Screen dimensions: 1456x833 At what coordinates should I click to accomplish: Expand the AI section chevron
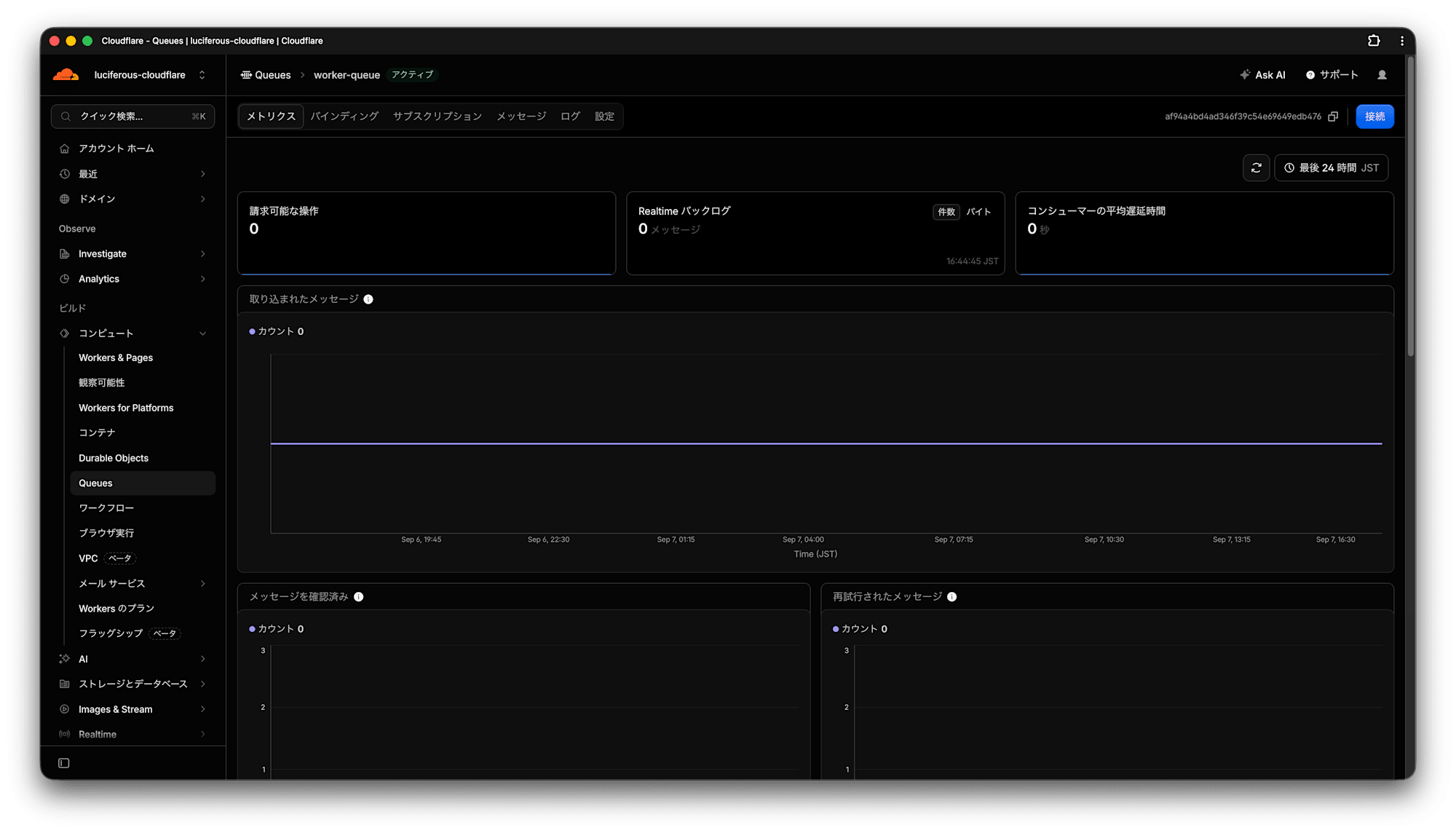203,659
